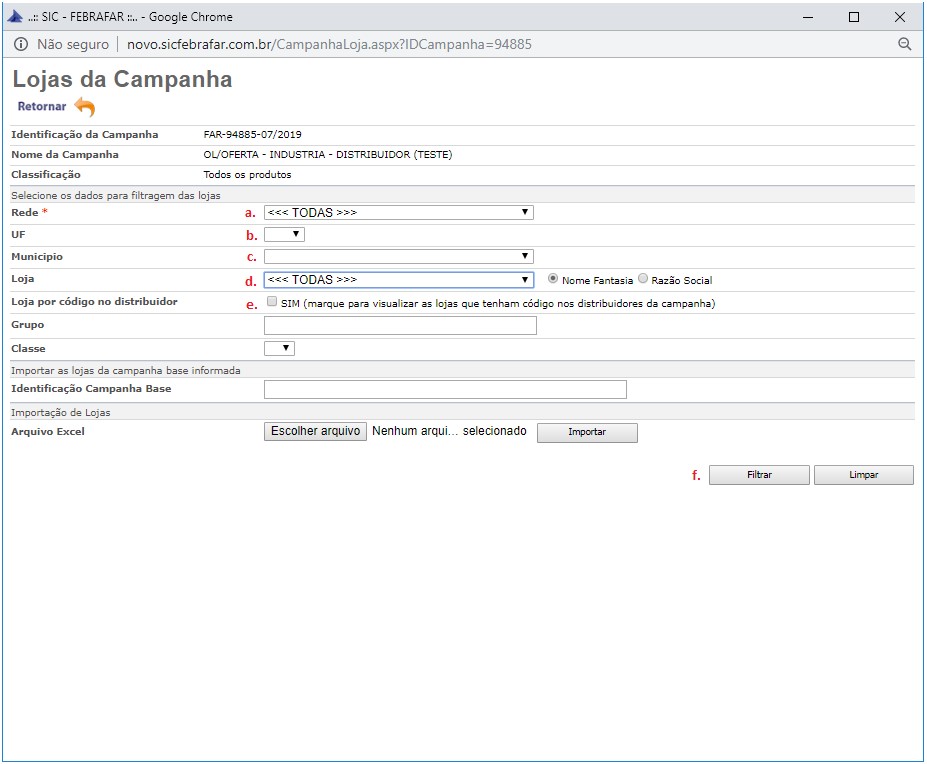The width and height of the screenshot is (927, 764).
Task: Click the Identificação Campanha Base input field
Action: pos(445,389)
